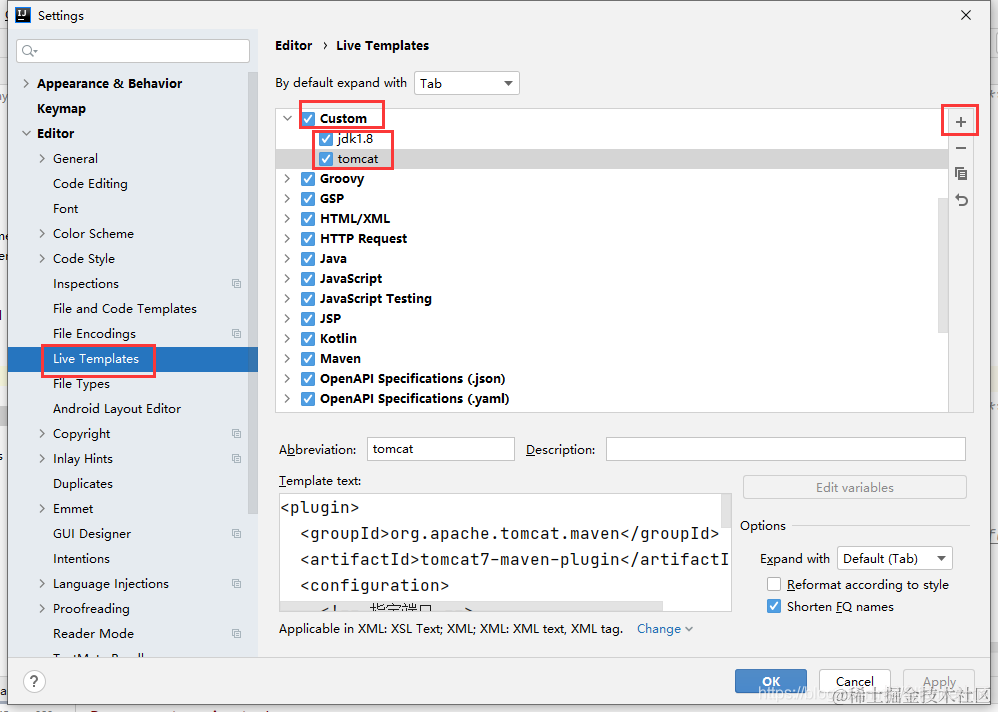Click the Editor breadcrumb link
This screenshot has height=712, width=998.
pyautogui.click(x=293, y=46)
